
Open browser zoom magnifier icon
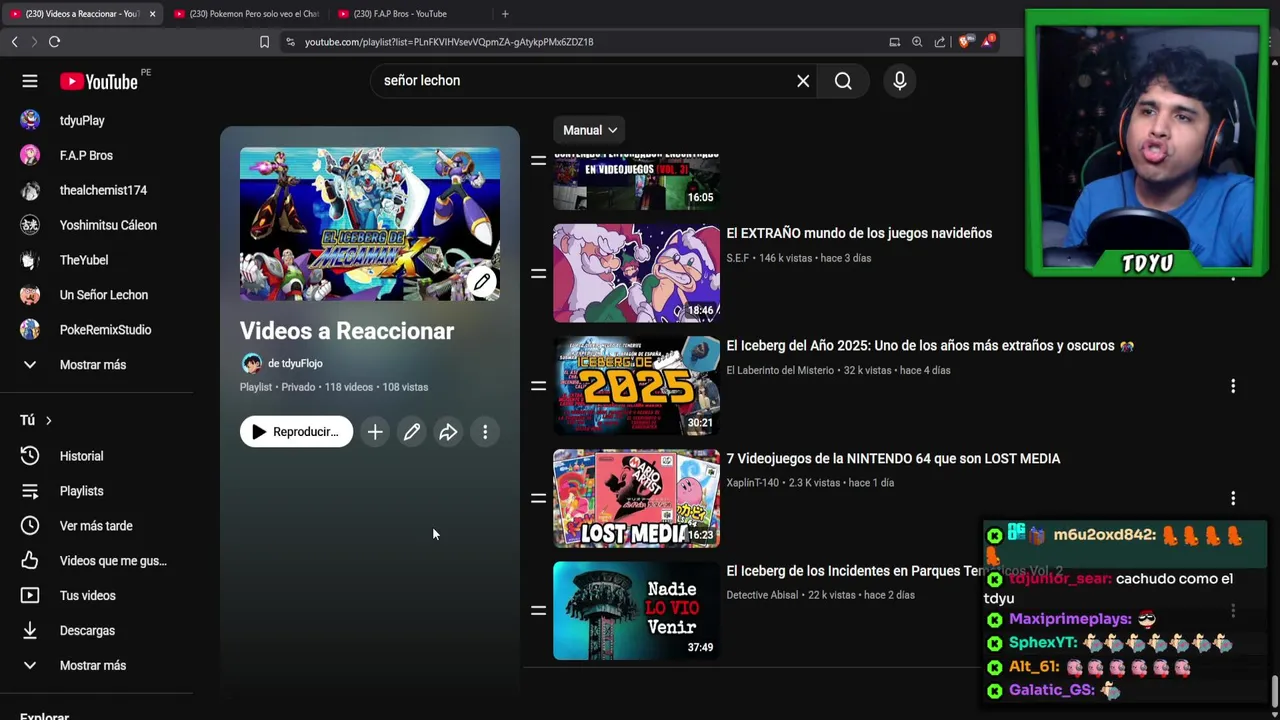point(917,42)
